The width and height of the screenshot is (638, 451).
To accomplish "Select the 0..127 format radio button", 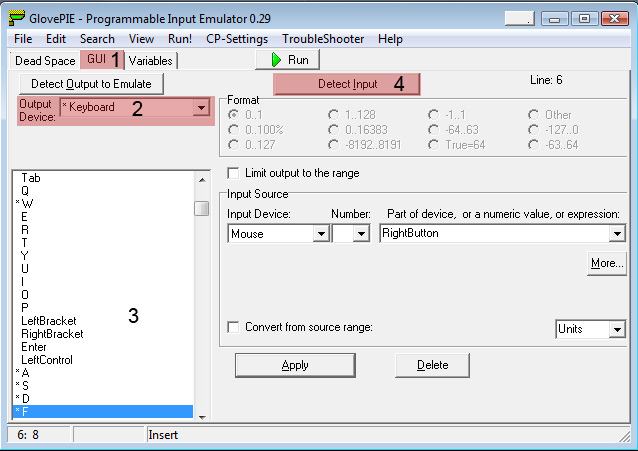I will 234,144.
